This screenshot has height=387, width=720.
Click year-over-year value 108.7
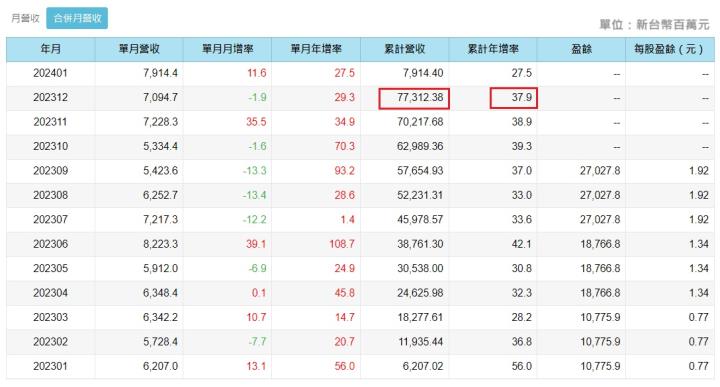tap(342, 244)
